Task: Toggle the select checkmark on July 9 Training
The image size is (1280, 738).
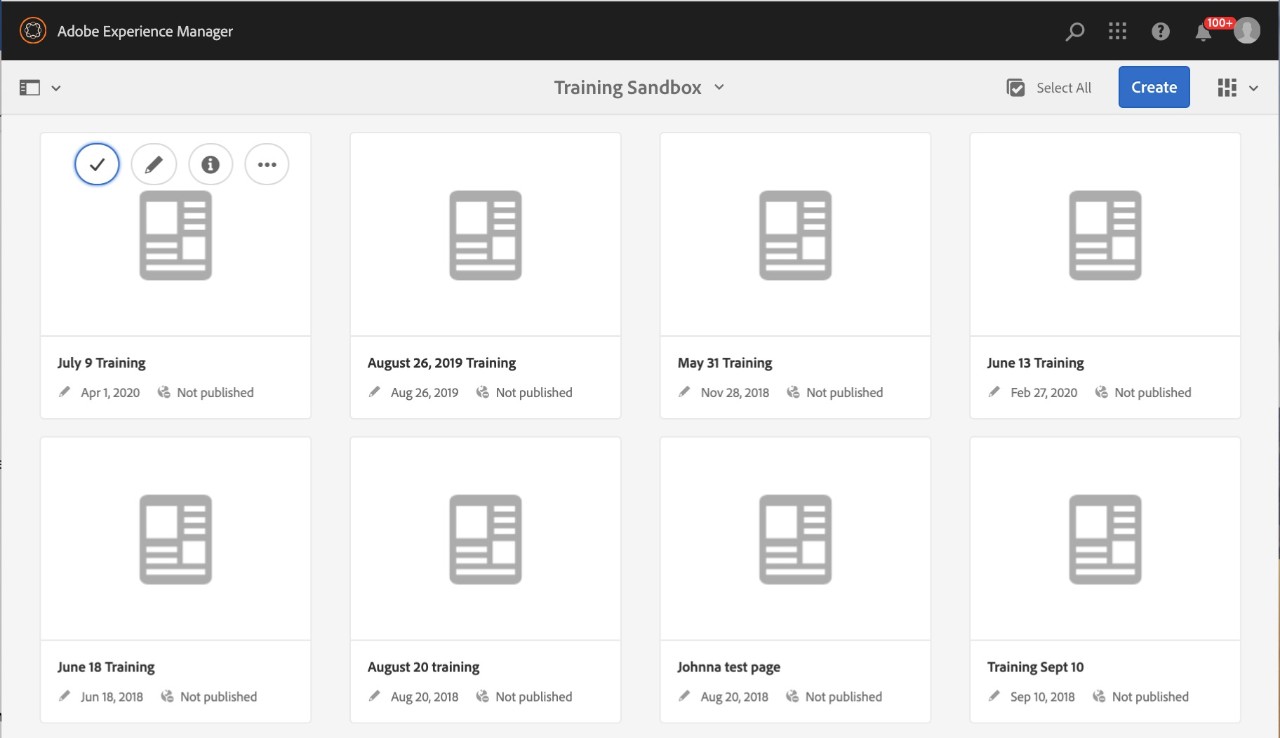Action: point(97,165)
